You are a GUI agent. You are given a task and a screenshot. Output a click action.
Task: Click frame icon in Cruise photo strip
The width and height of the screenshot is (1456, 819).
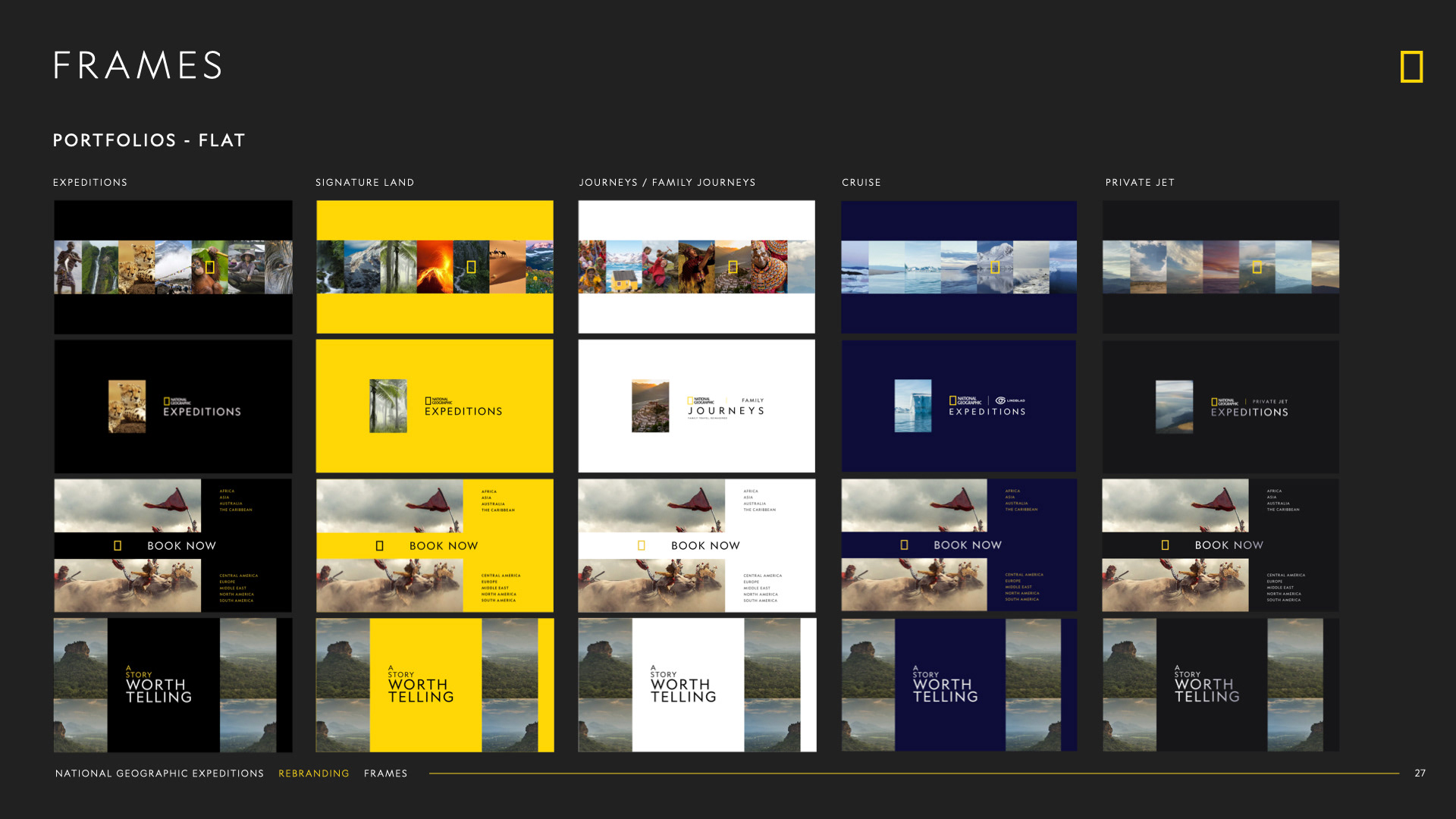[x=995, y=267]
